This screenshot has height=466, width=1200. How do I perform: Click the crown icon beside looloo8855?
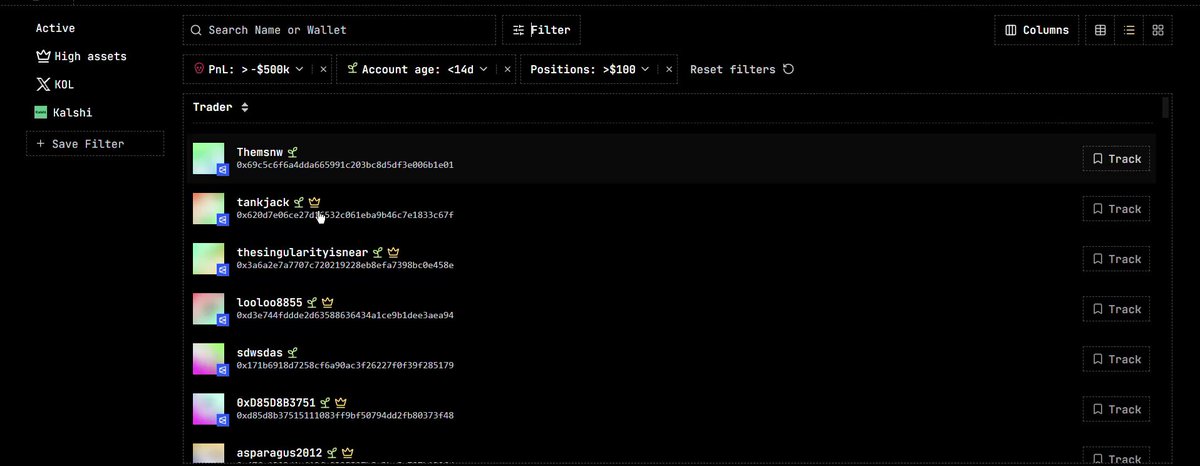327,302
